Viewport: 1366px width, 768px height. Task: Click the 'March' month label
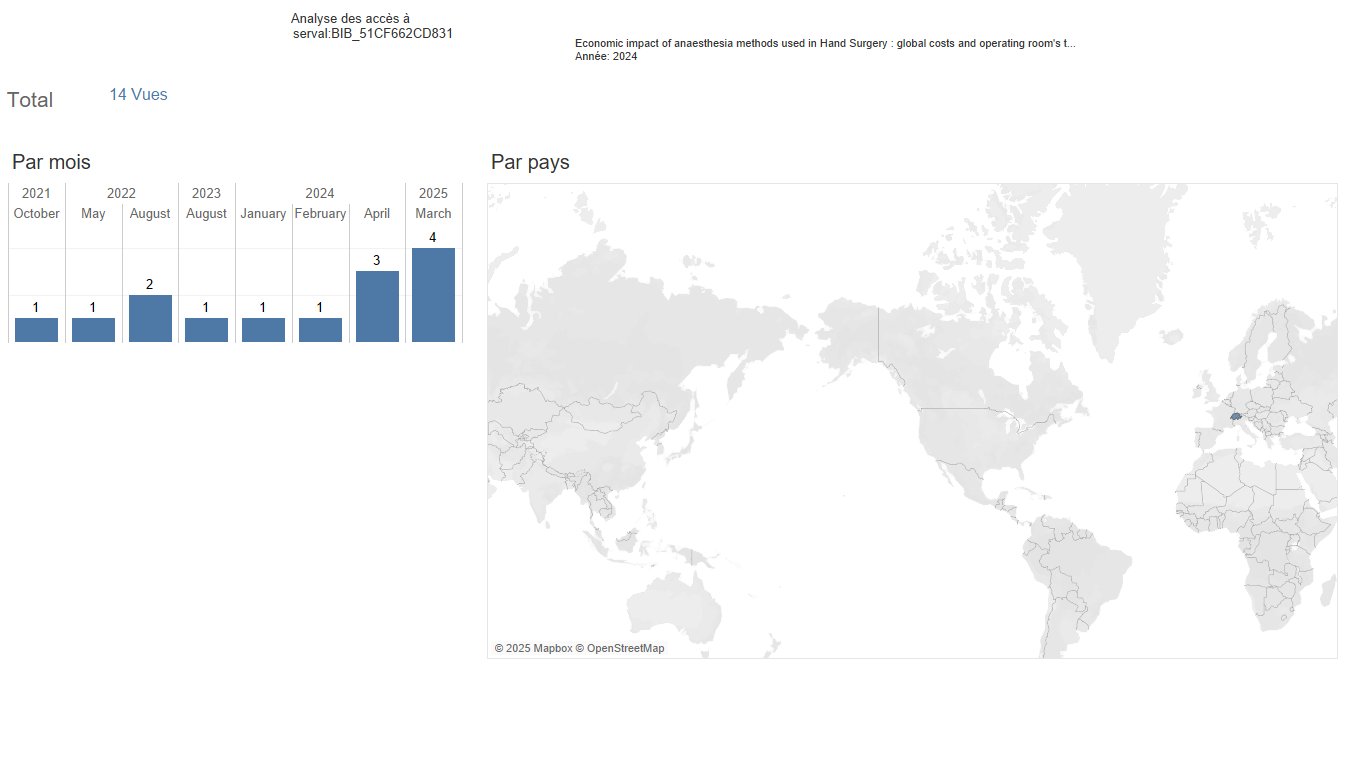click(433, 213)
